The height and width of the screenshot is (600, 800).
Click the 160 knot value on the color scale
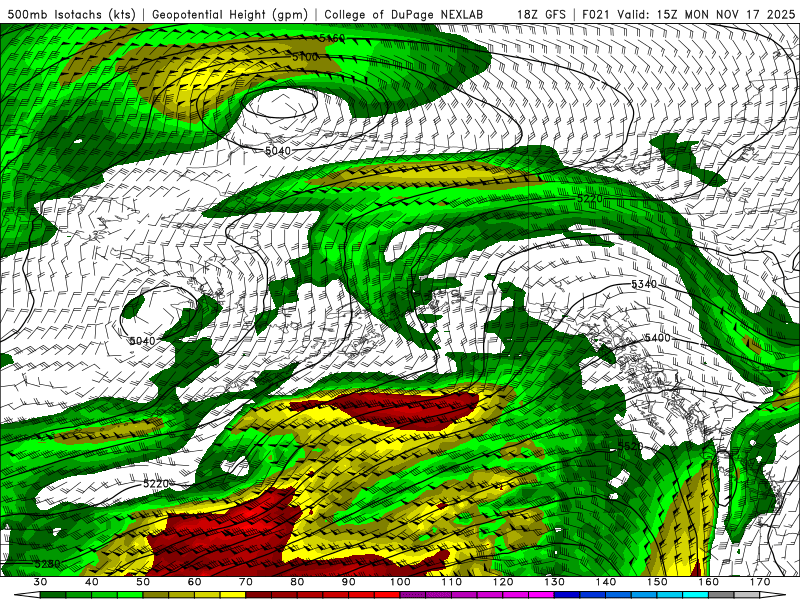(709, 582)
